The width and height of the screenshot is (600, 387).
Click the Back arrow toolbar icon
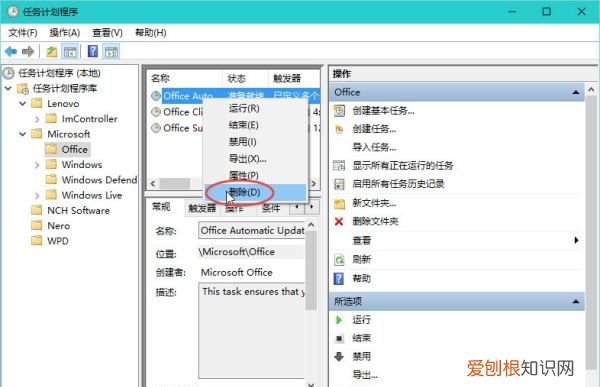[11, 51]
